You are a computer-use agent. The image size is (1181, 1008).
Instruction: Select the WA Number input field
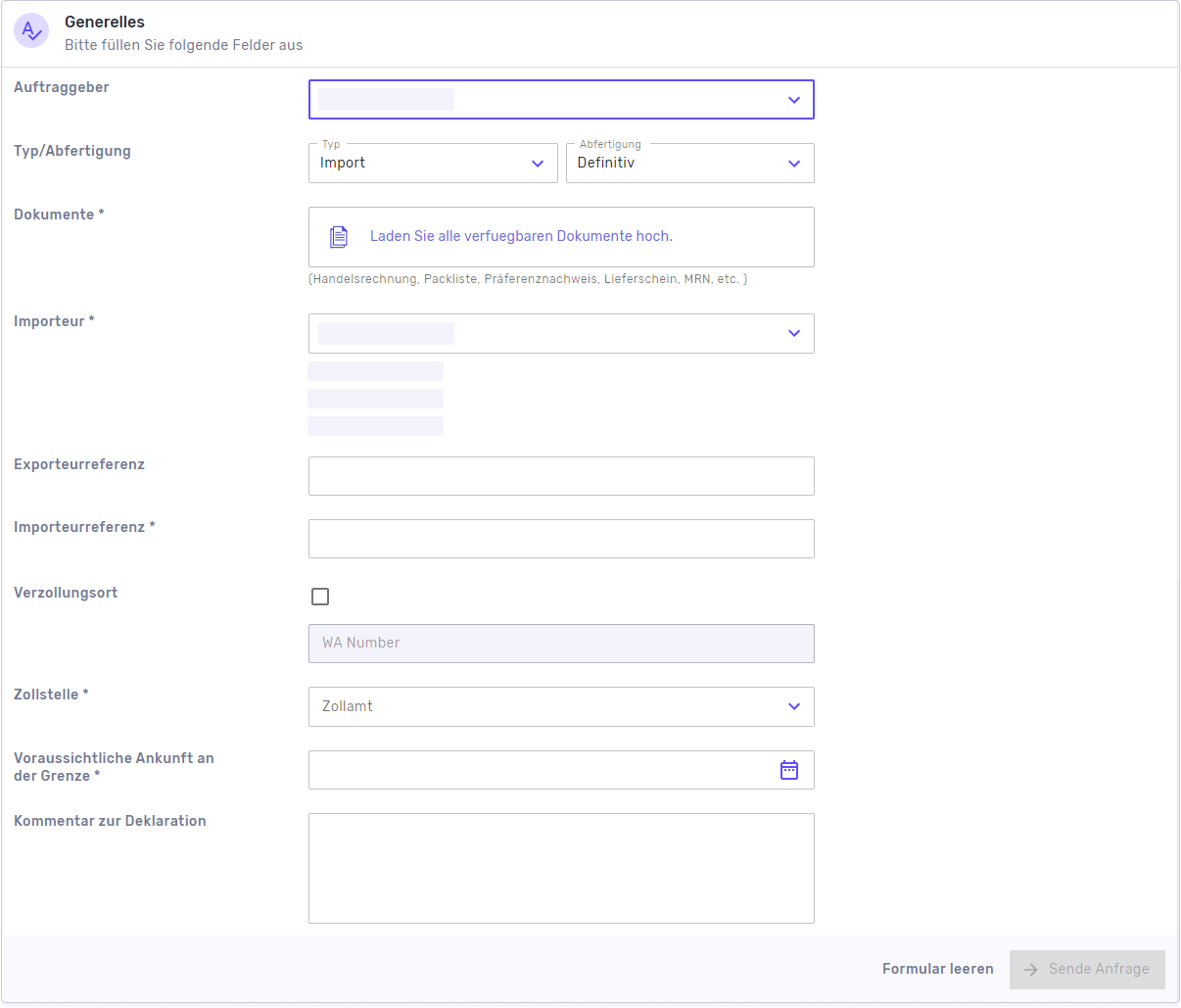coord(561,644)
